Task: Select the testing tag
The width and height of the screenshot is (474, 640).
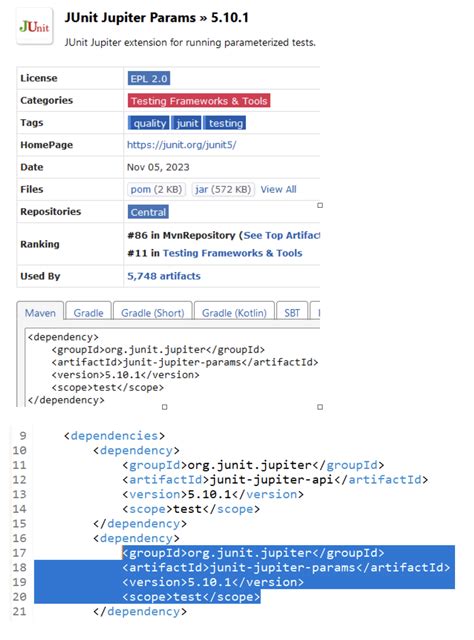Action: (225, 123)
